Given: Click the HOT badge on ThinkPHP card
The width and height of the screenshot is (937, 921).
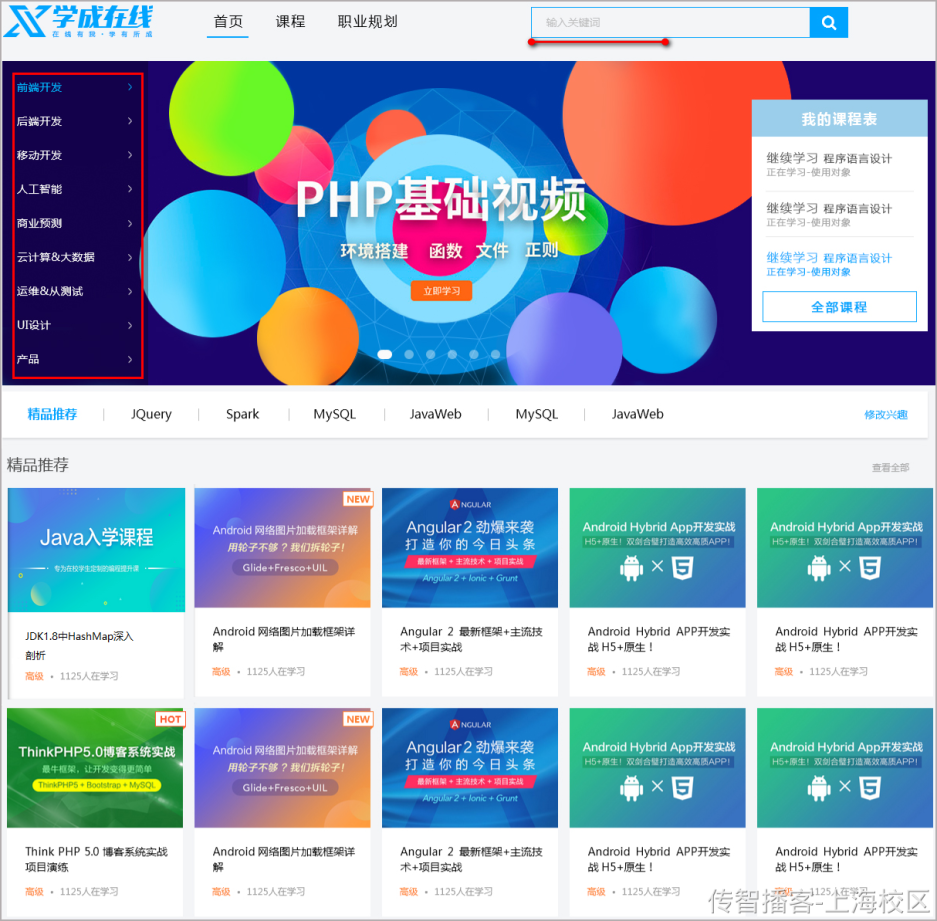Looking at the screenshot, I should (x=170, y=719).
